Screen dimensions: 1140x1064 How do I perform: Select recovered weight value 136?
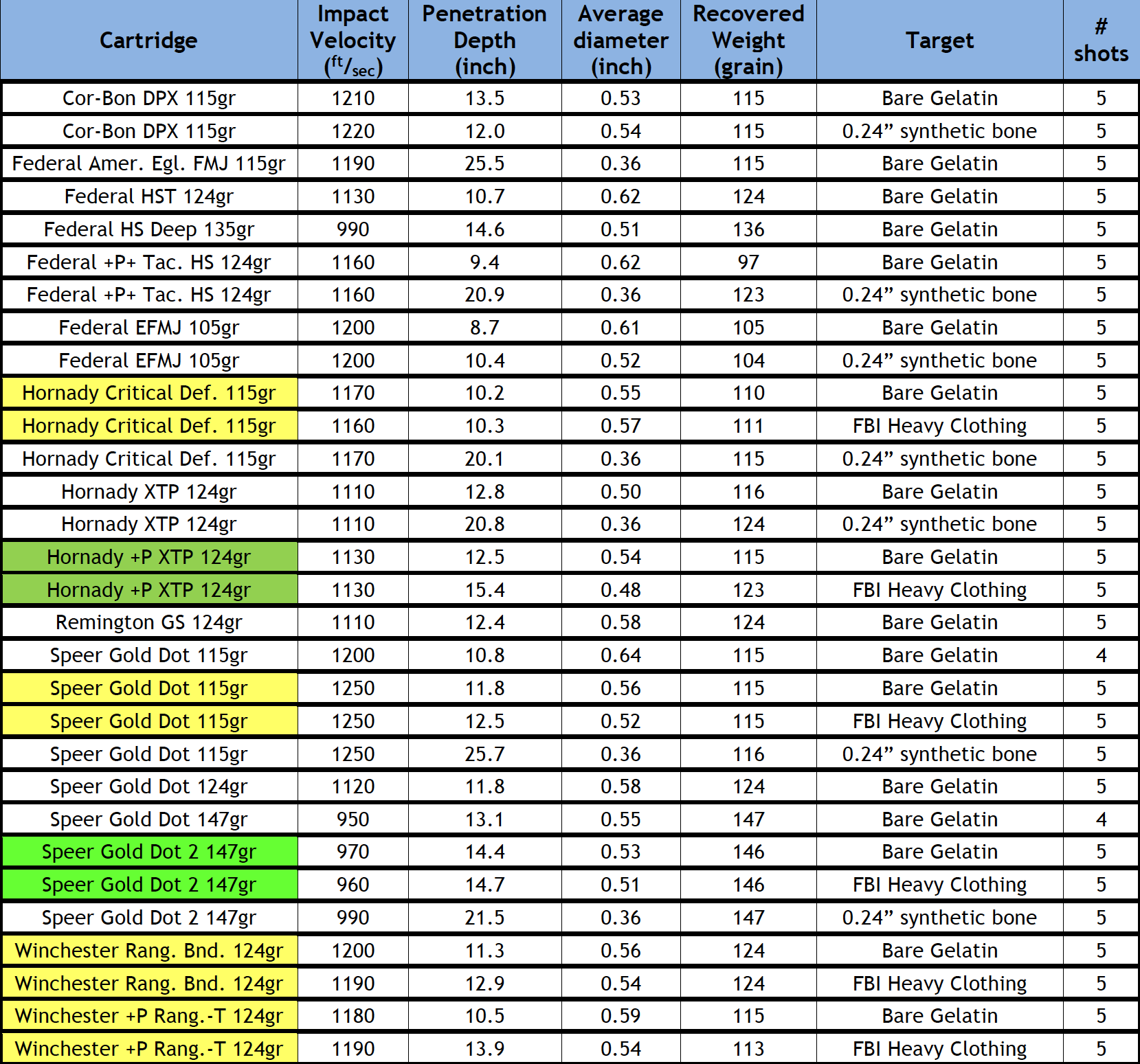click(x=748, y=229)
